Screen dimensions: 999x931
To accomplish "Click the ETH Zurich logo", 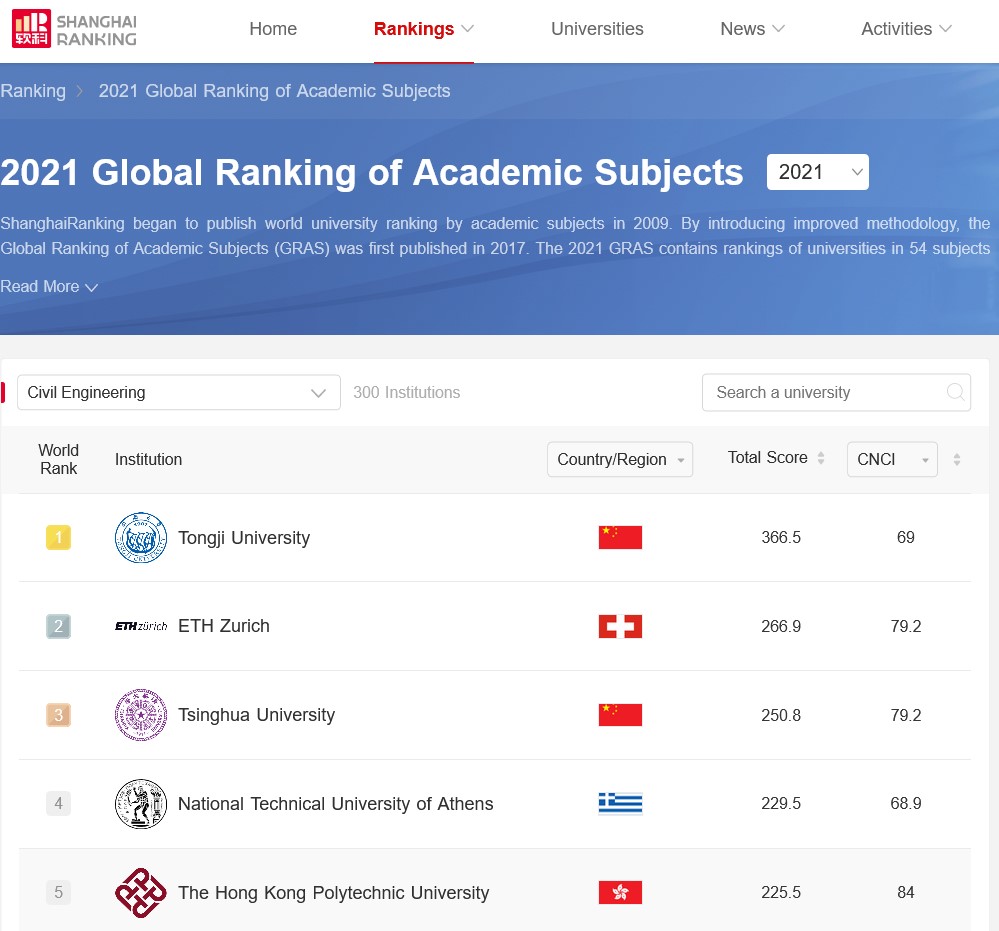I will click(x=141, y=626).
